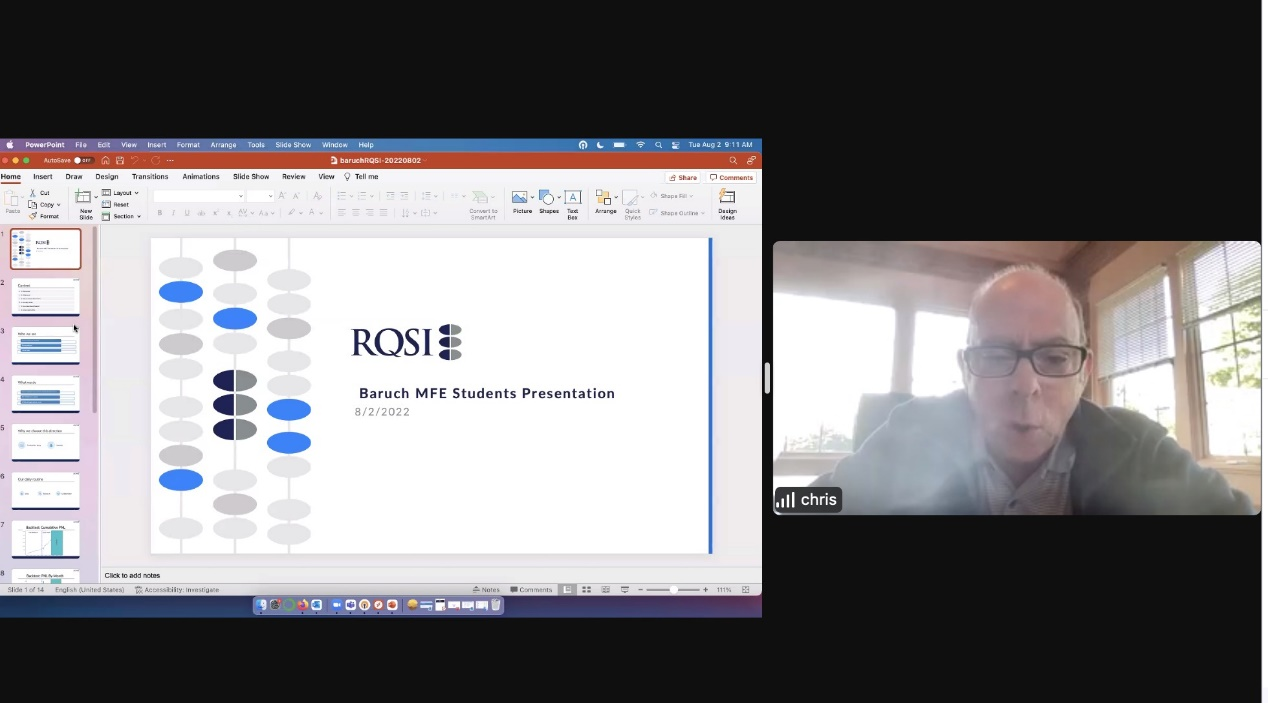Click the Tell me lightbulb
The height and width of the screenshot is (703, 1268).
347,177
